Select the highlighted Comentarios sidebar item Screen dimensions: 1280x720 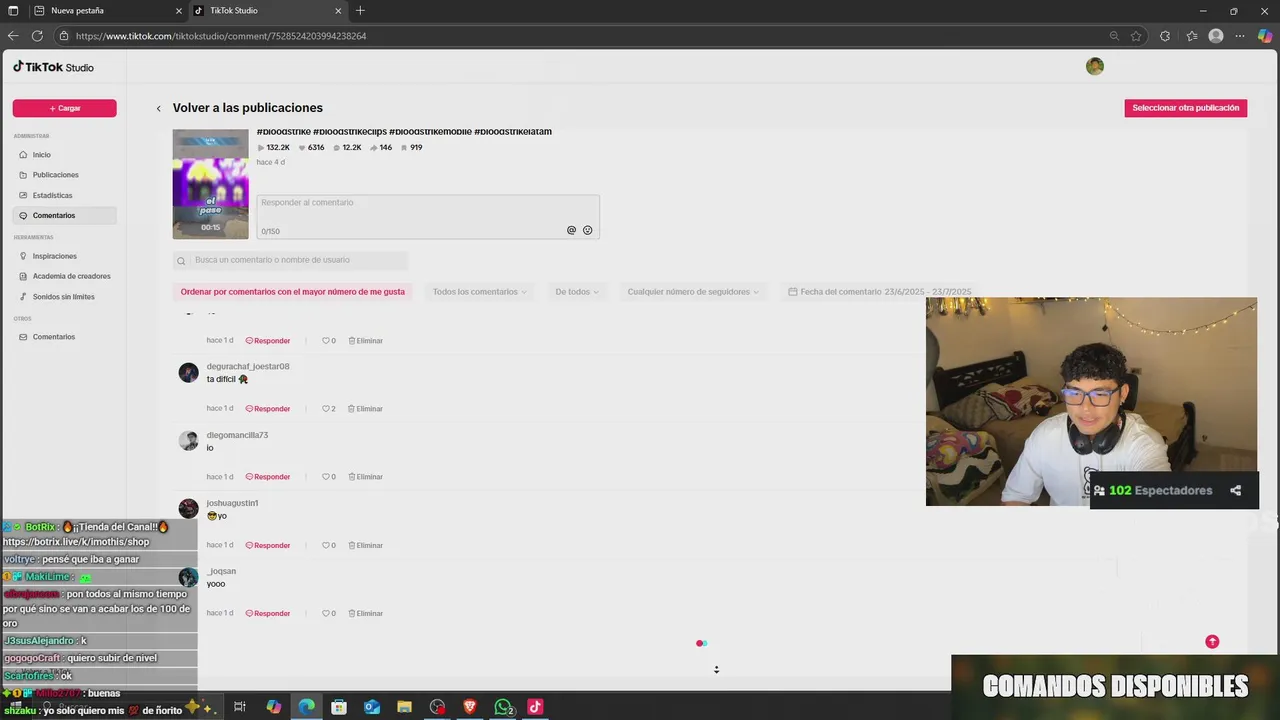pos(64,215)
